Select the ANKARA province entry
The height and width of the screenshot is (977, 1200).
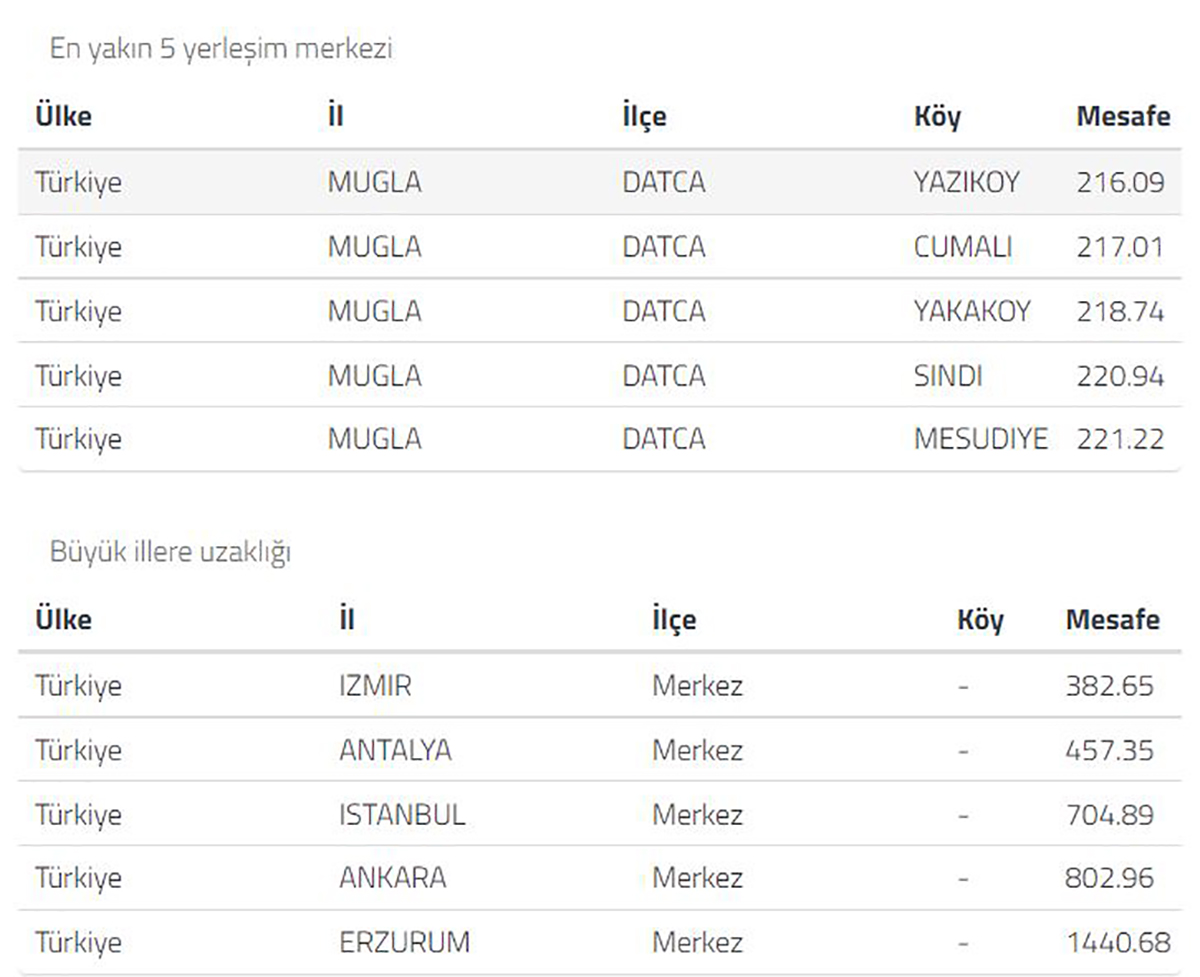pos(392,878)
